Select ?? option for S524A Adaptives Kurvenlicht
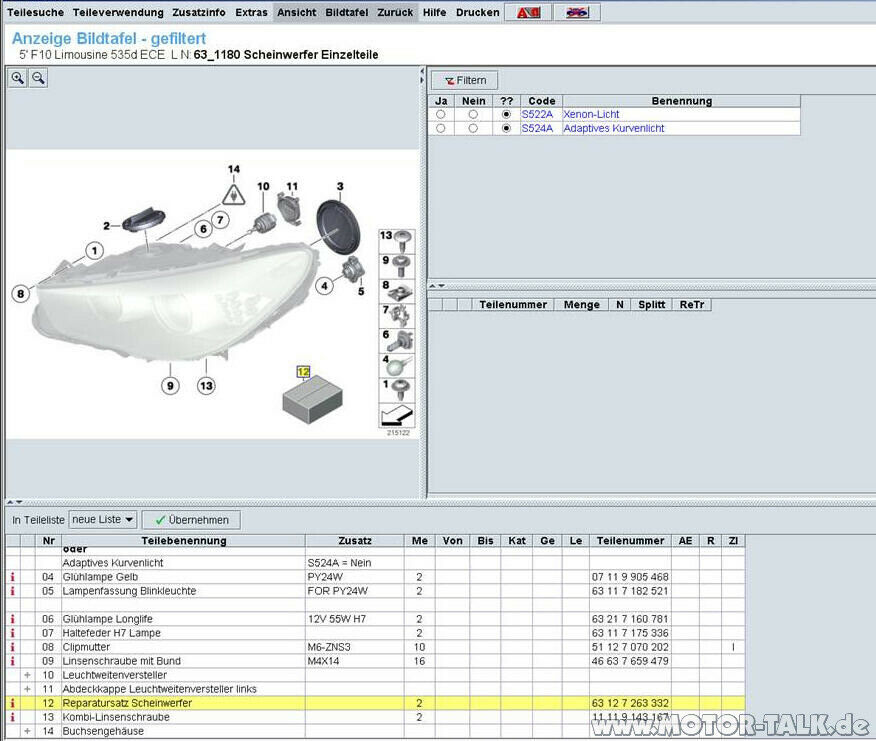876x741 pixels. coord(506,128)
